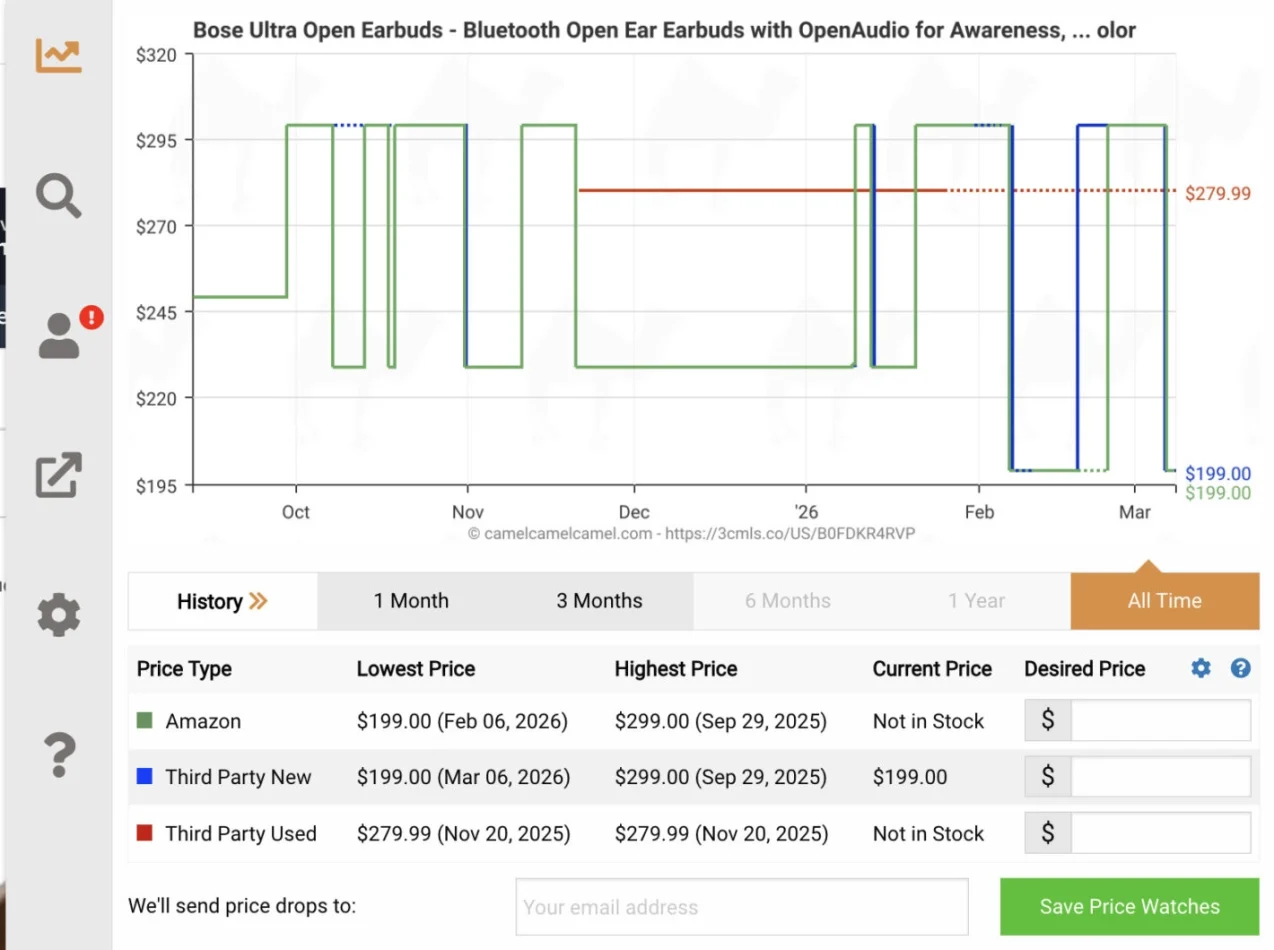Click the Third Party Used desired price field

[x=1160, y=833]
